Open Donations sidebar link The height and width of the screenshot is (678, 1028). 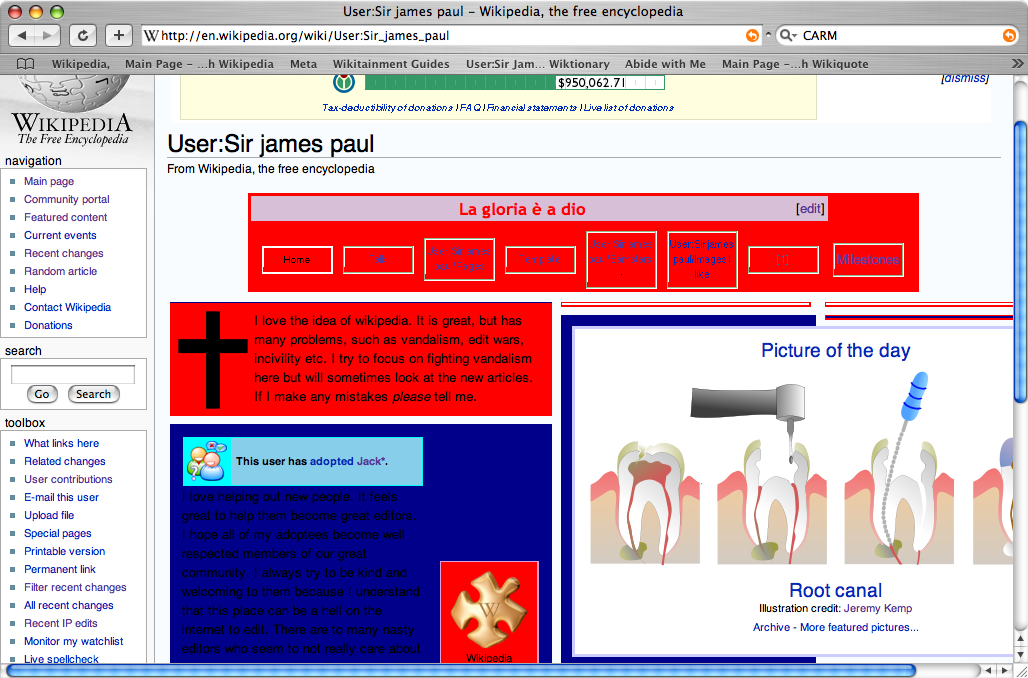(49, 325)
